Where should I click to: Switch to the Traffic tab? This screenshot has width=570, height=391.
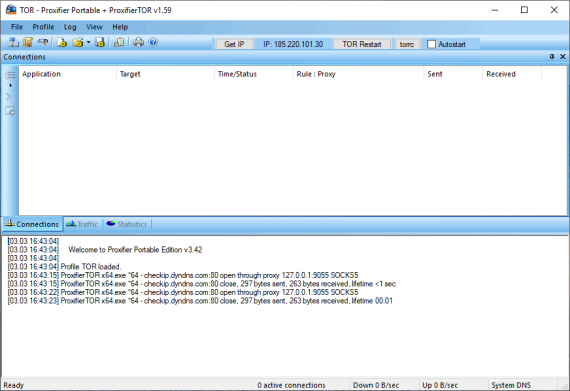(83, 224)
